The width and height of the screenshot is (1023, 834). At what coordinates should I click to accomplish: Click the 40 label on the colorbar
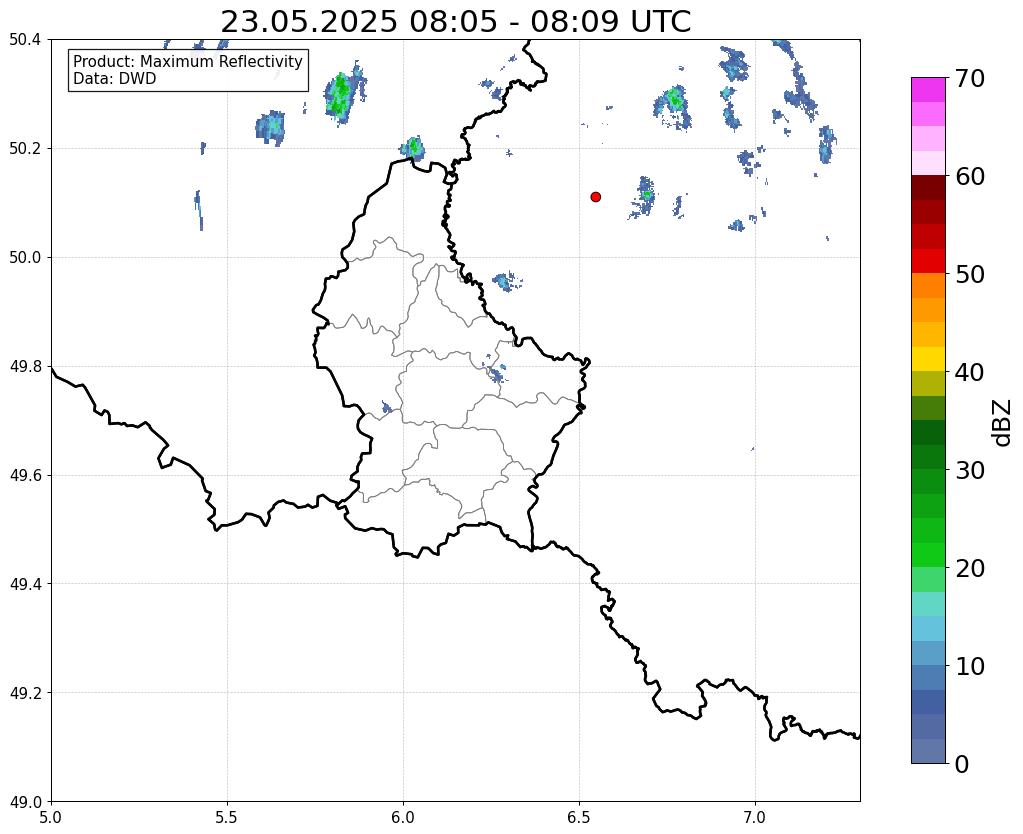[x=970, y=372]
